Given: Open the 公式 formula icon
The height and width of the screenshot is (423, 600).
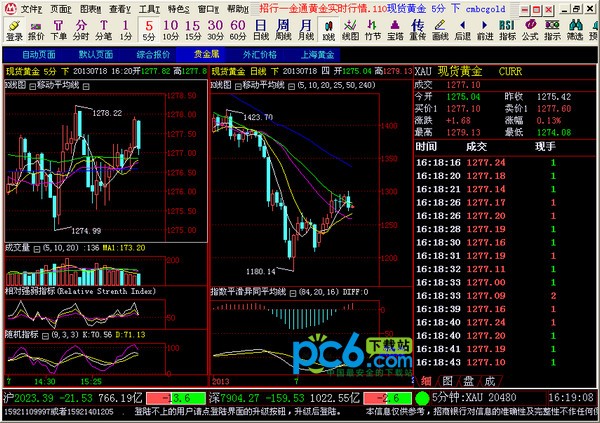Looking at the screenshot, I should coord(530,30).
